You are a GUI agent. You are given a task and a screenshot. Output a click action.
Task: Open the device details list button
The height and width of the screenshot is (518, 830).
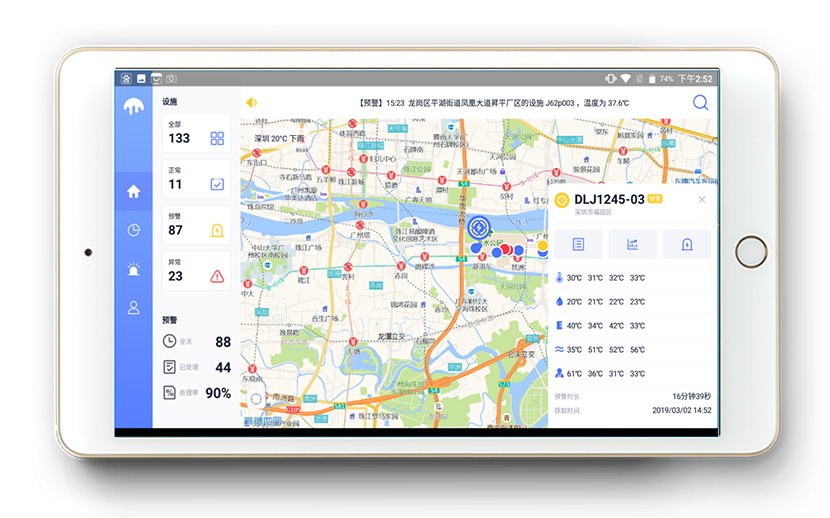[578, 244]
